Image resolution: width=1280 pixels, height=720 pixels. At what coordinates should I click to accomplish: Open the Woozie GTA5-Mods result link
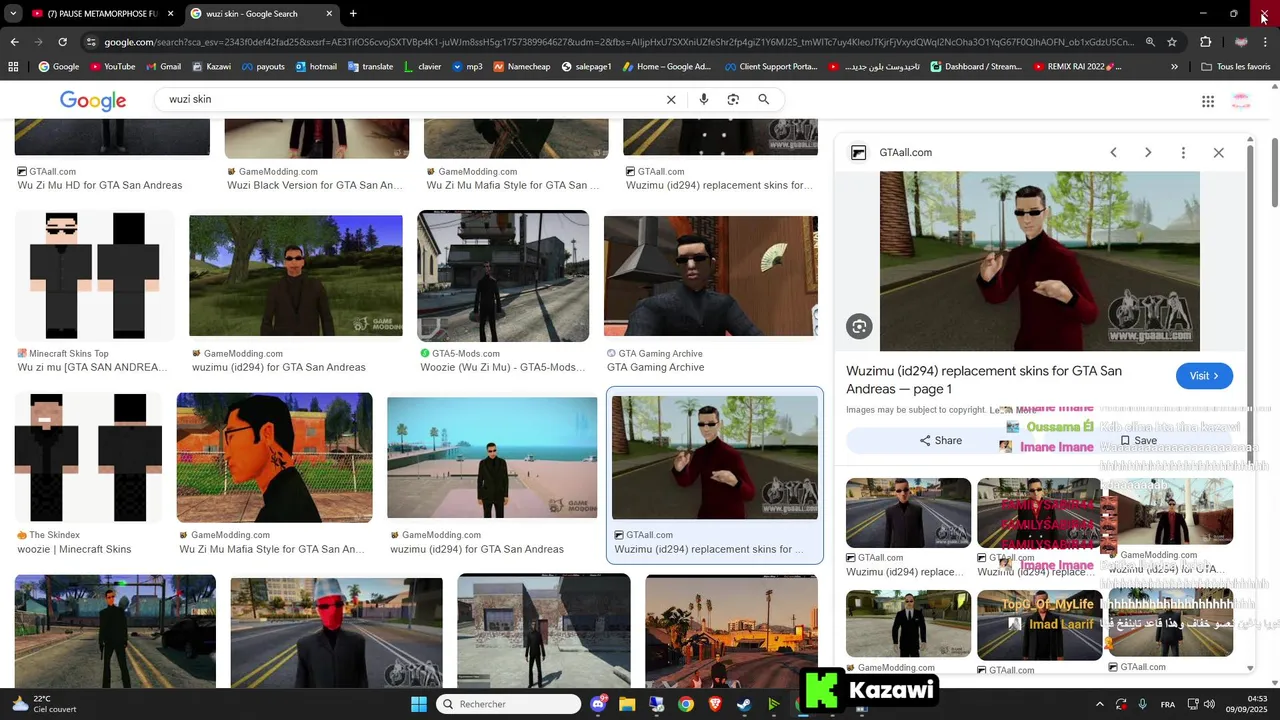[503, 367]
